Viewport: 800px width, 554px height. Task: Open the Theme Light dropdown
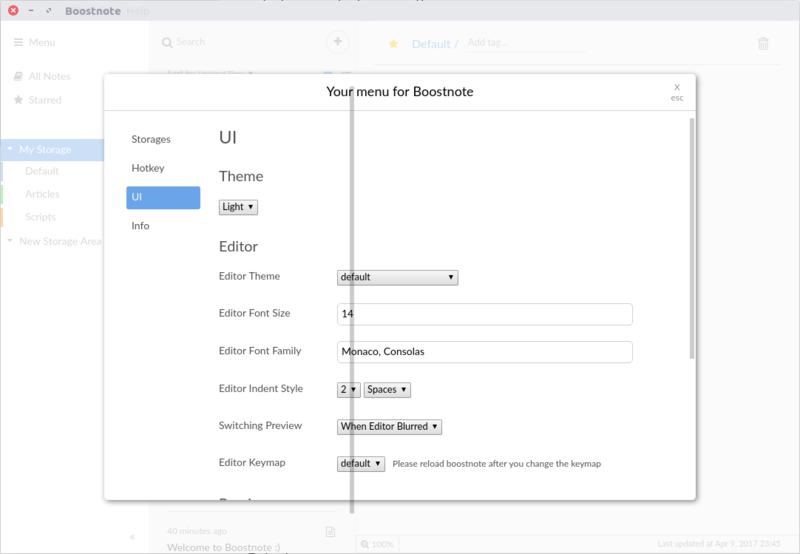click(238, 207)
